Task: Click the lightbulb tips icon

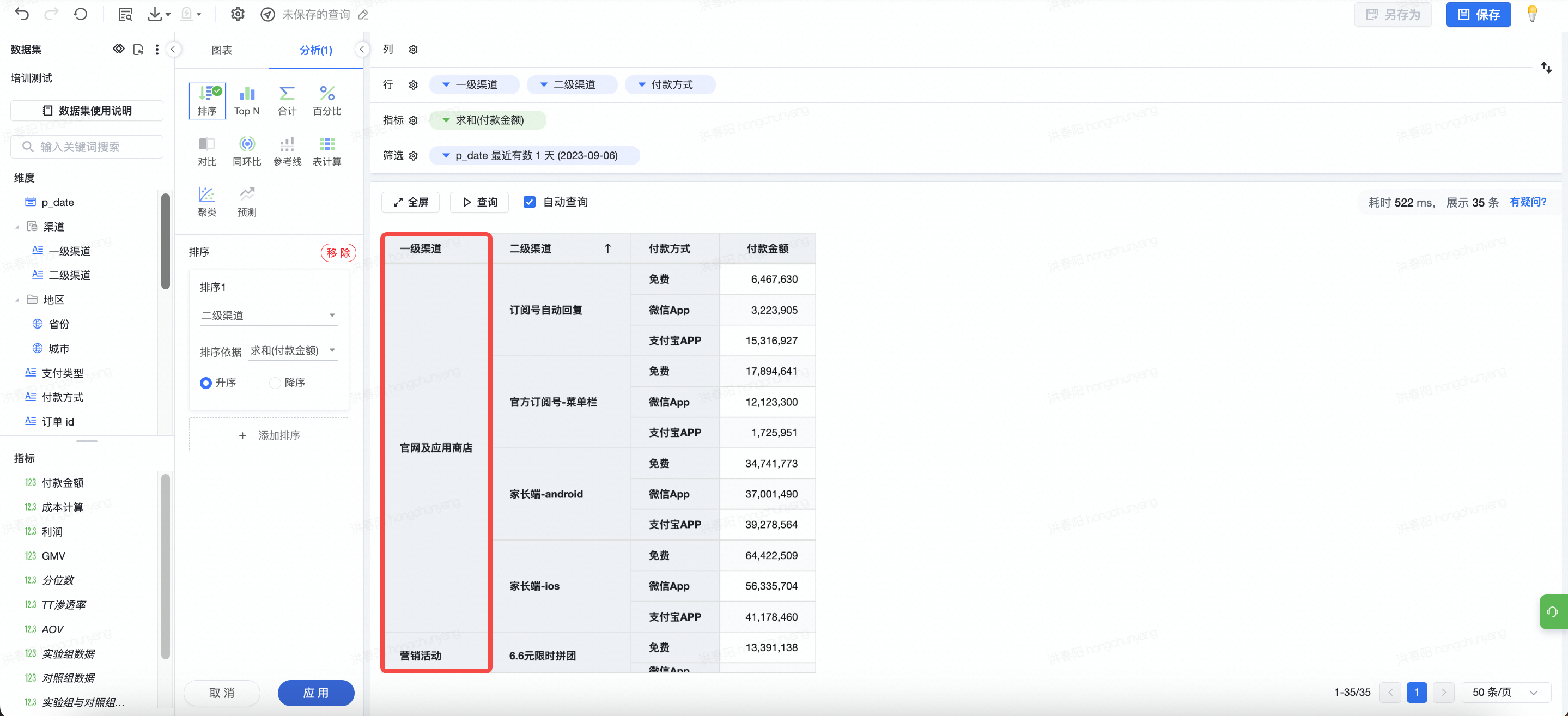Action: (x=1532, y=14)
